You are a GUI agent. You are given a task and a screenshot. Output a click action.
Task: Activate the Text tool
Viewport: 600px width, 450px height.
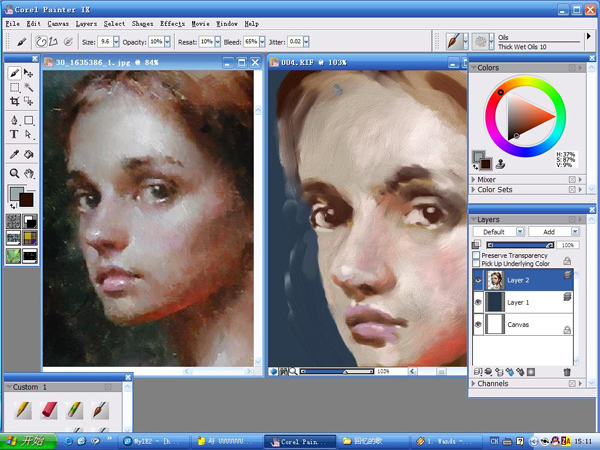[x=15, y=134]
